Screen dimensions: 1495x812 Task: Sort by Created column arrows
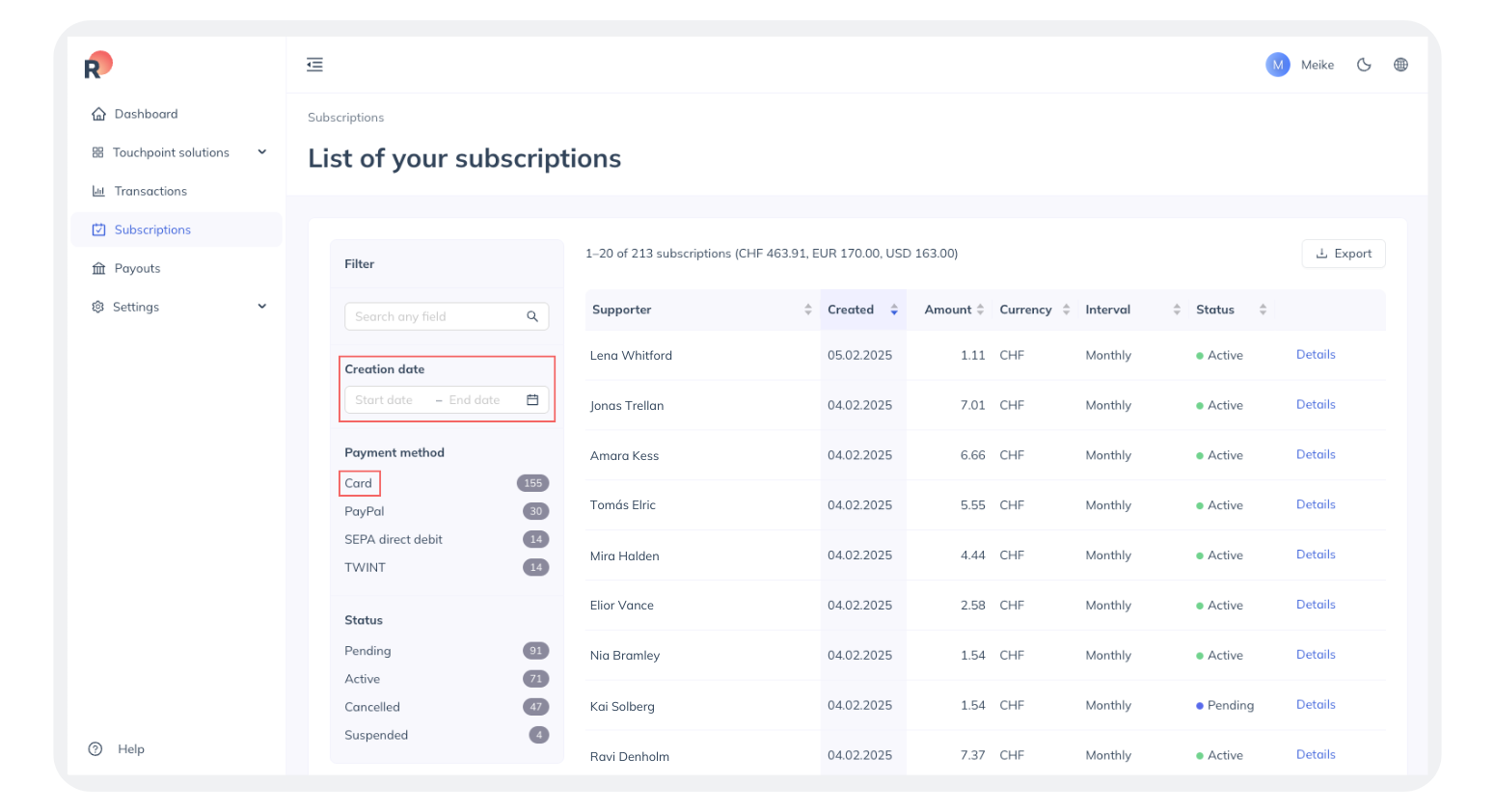point(894,310)
